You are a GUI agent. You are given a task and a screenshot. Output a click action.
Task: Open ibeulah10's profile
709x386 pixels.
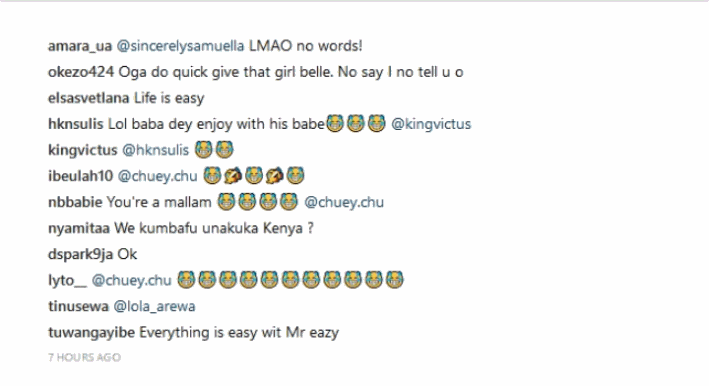[80, 176]
